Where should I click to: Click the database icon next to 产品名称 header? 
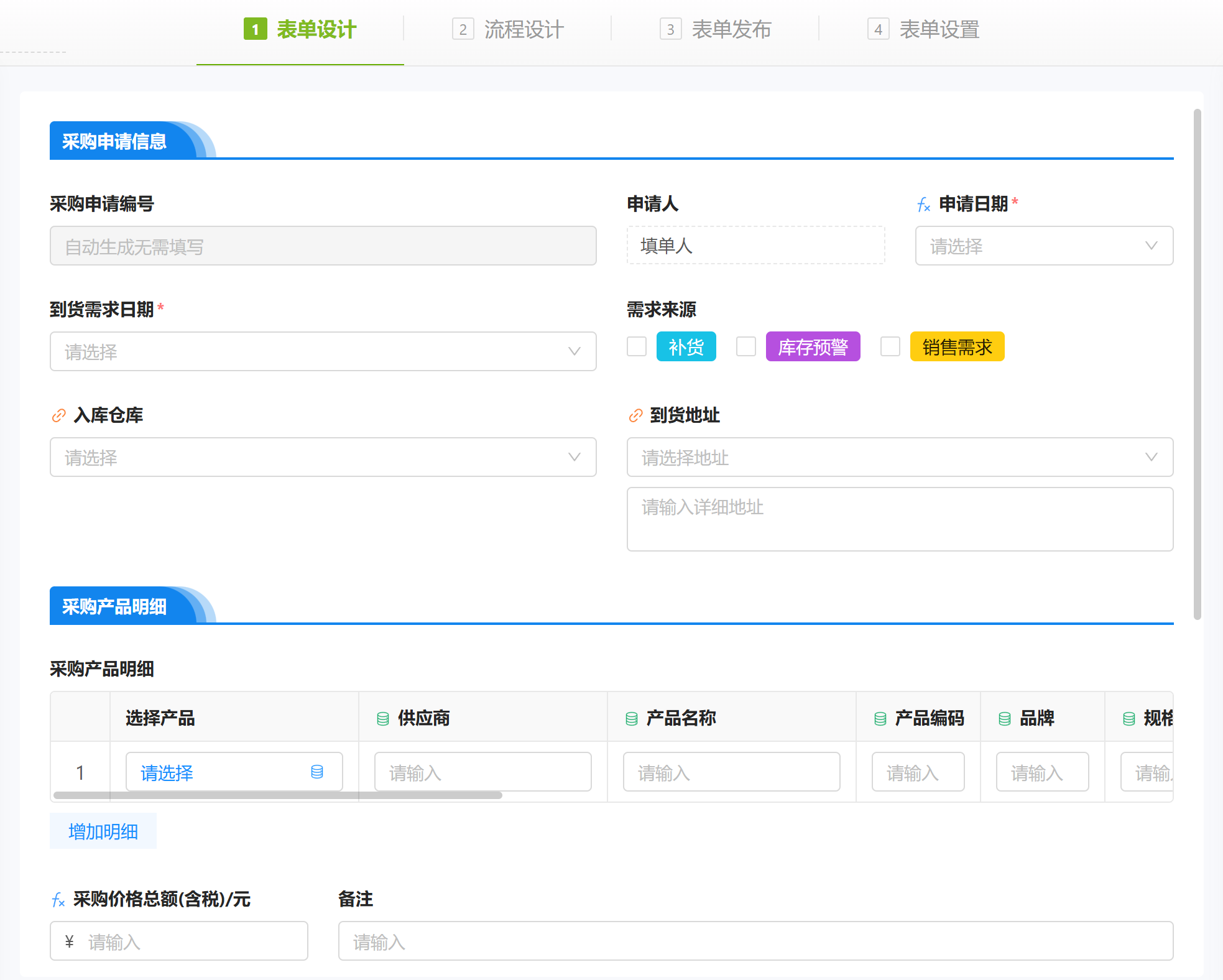632,719
